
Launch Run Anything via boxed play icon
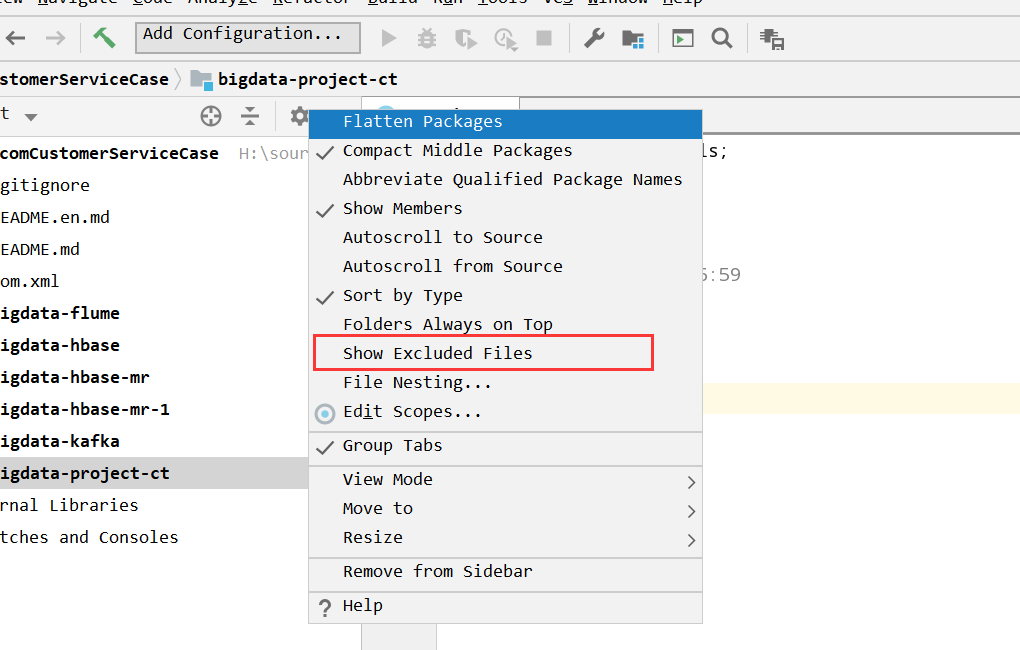[681, 37]
